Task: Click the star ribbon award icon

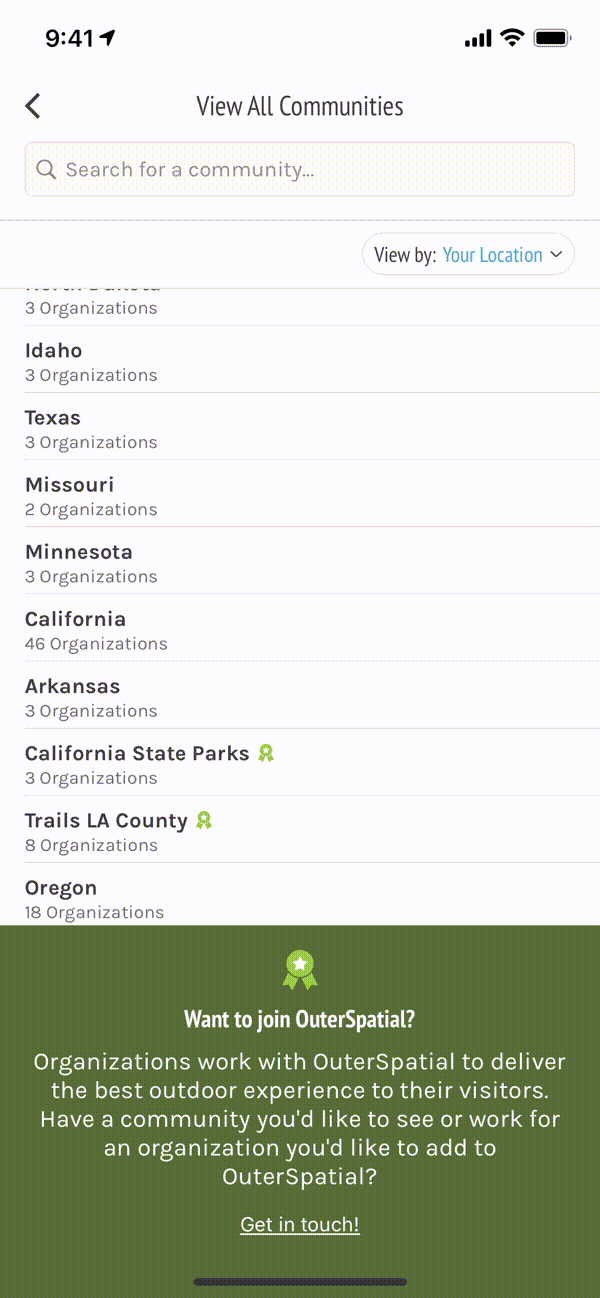Action: [x=300, y=969]
